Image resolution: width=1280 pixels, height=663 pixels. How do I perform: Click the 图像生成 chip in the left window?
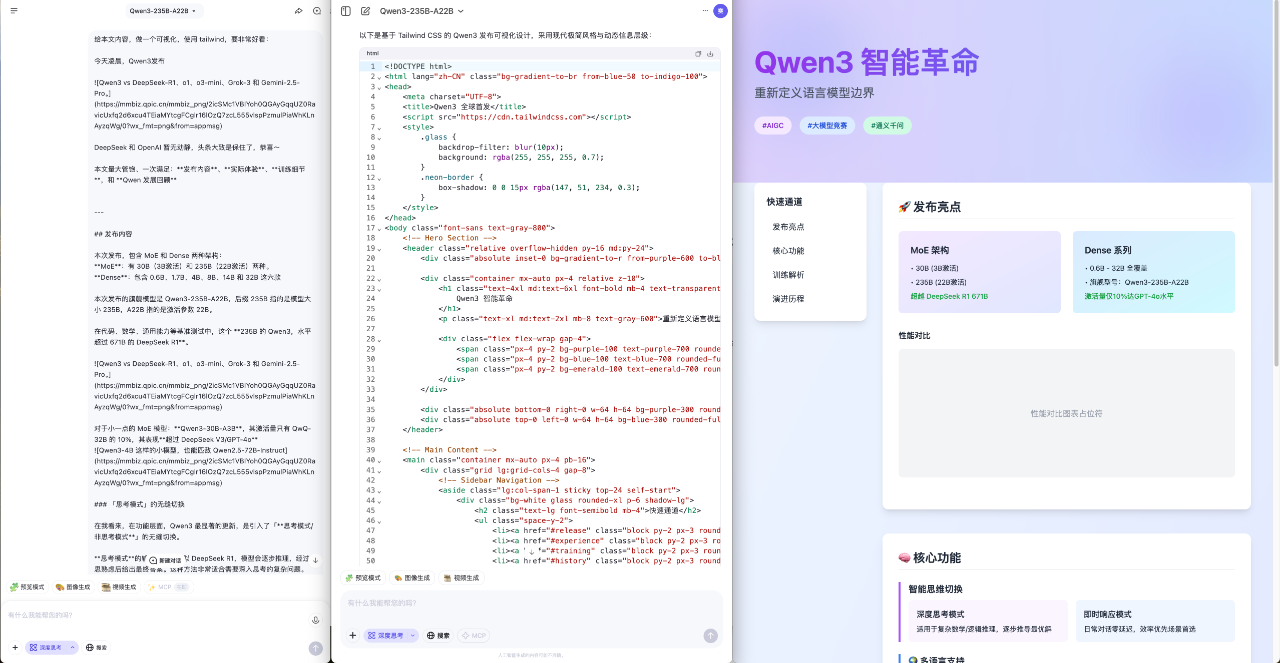74,587
